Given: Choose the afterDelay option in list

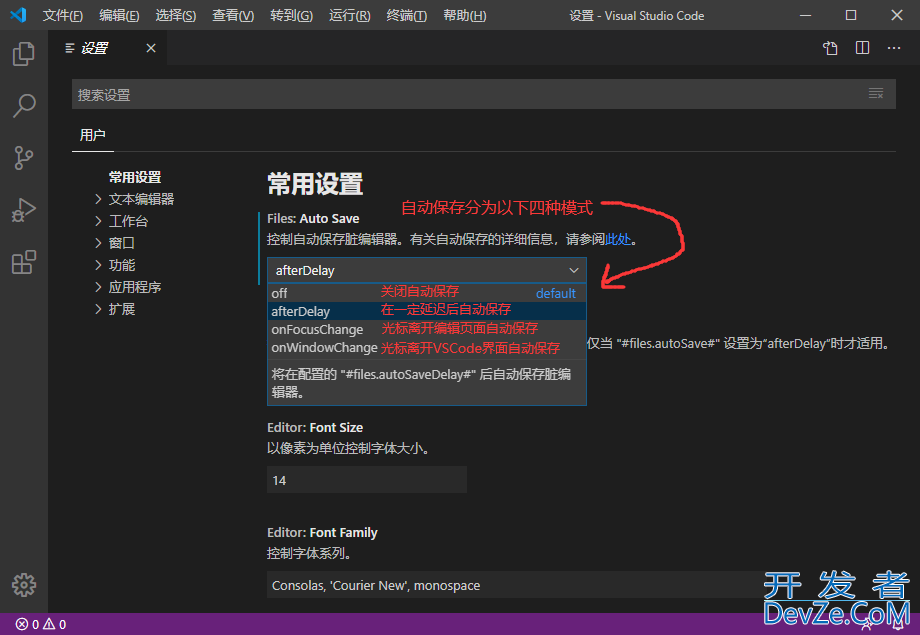Looking at the screenshot, I should pyautogui.click(x=427, y=311).
